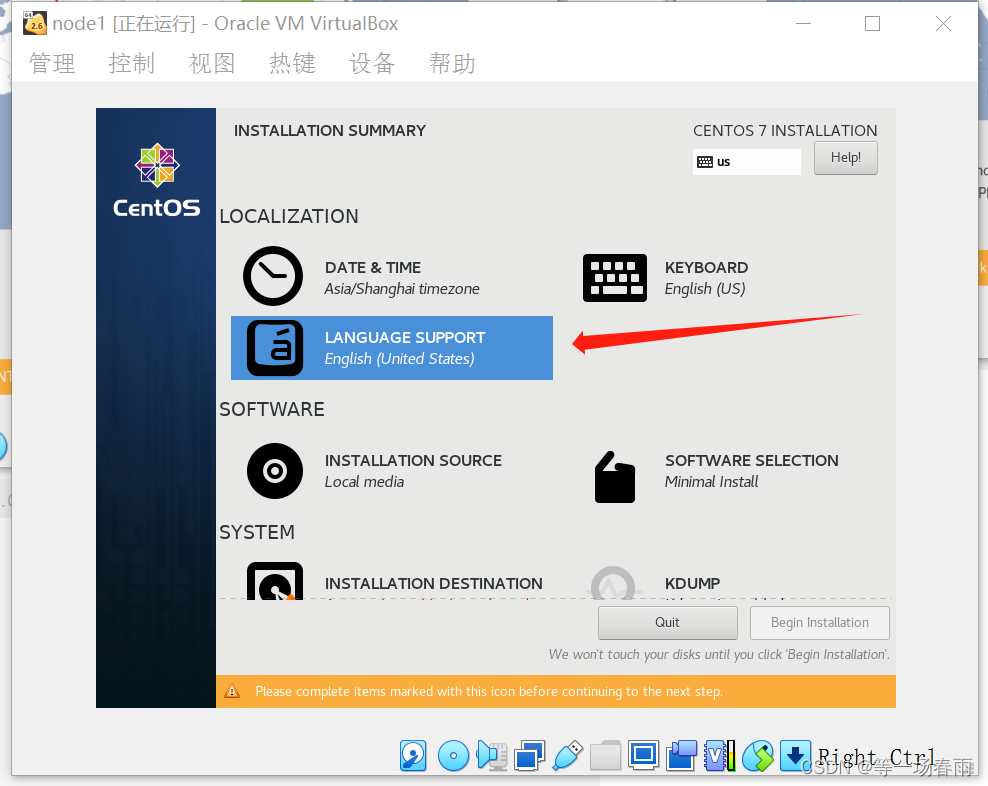Click the mouse integration status icon
The height and width of the screenshot is (786, 988).
click(x=758, y=756)
